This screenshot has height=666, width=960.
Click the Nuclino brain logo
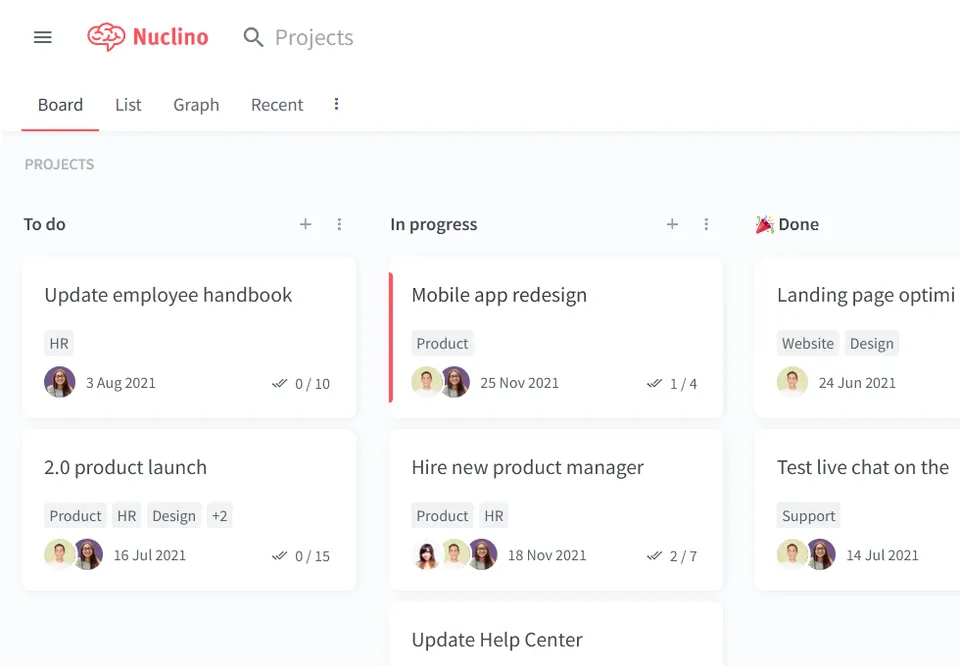[106, 37]
